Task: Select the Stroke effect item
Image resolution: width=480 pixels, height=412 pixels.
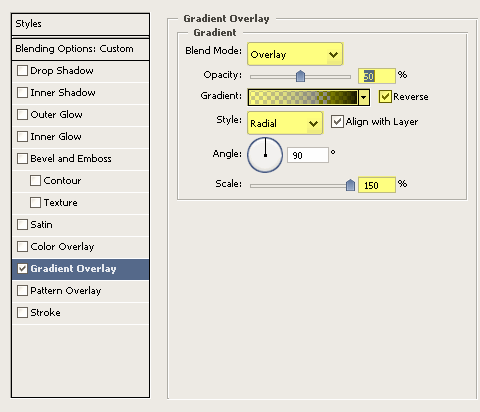Action: tap(80, 313)
